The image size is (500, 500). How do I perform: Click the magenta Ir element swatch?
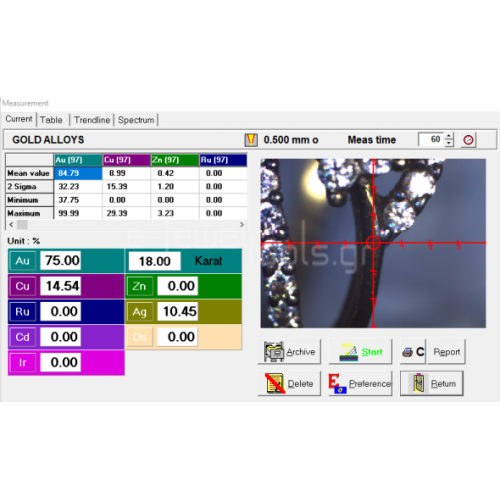(22, 362)
